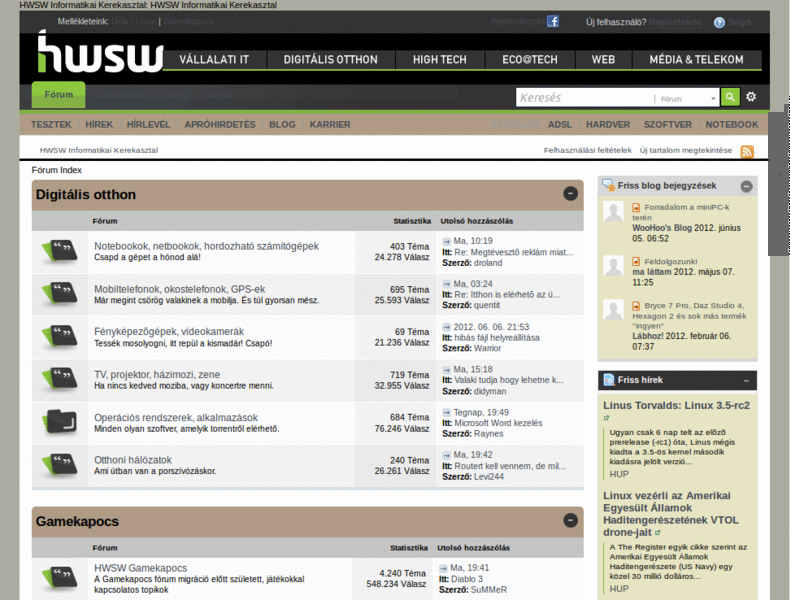Open the HÍRLEVÉL section
Screen dimensions: 800x600
point(148,124)
